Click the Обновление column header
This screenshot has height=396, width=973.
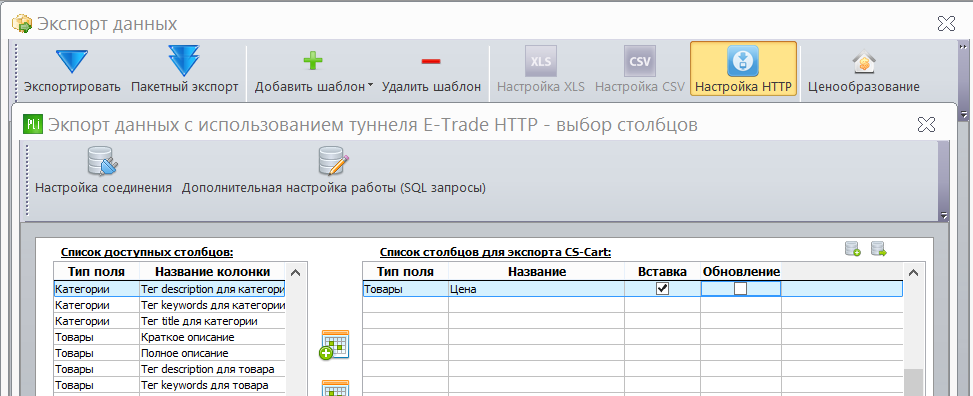point(741,271)
